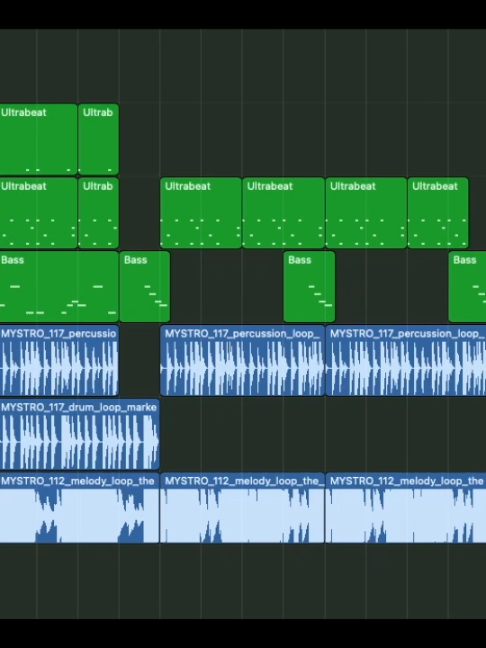Screen dimensions: 486x648
Task: Select the truncated 'Ultrab' region on the second track
Action: (x=98, y=213)
